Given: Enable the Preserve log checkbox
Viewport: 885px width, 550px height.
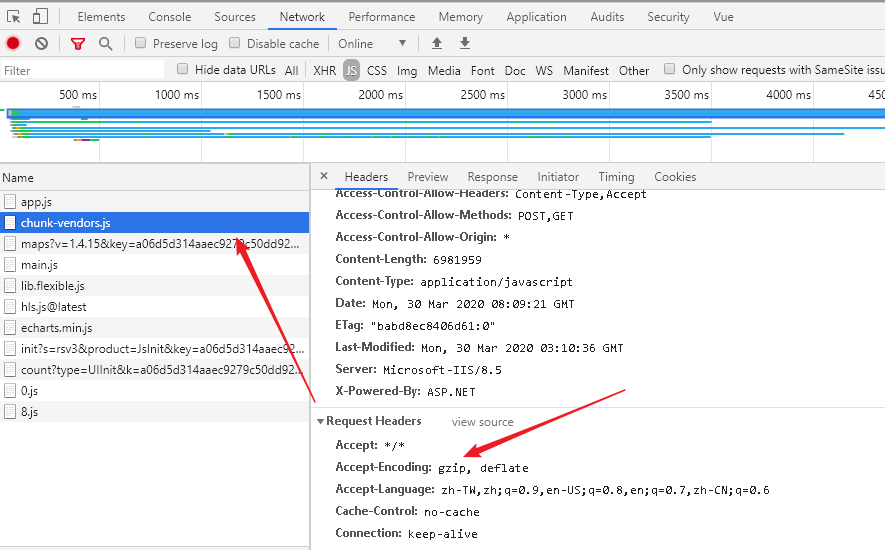Looking at the screenshot, I should pos(141,43).
